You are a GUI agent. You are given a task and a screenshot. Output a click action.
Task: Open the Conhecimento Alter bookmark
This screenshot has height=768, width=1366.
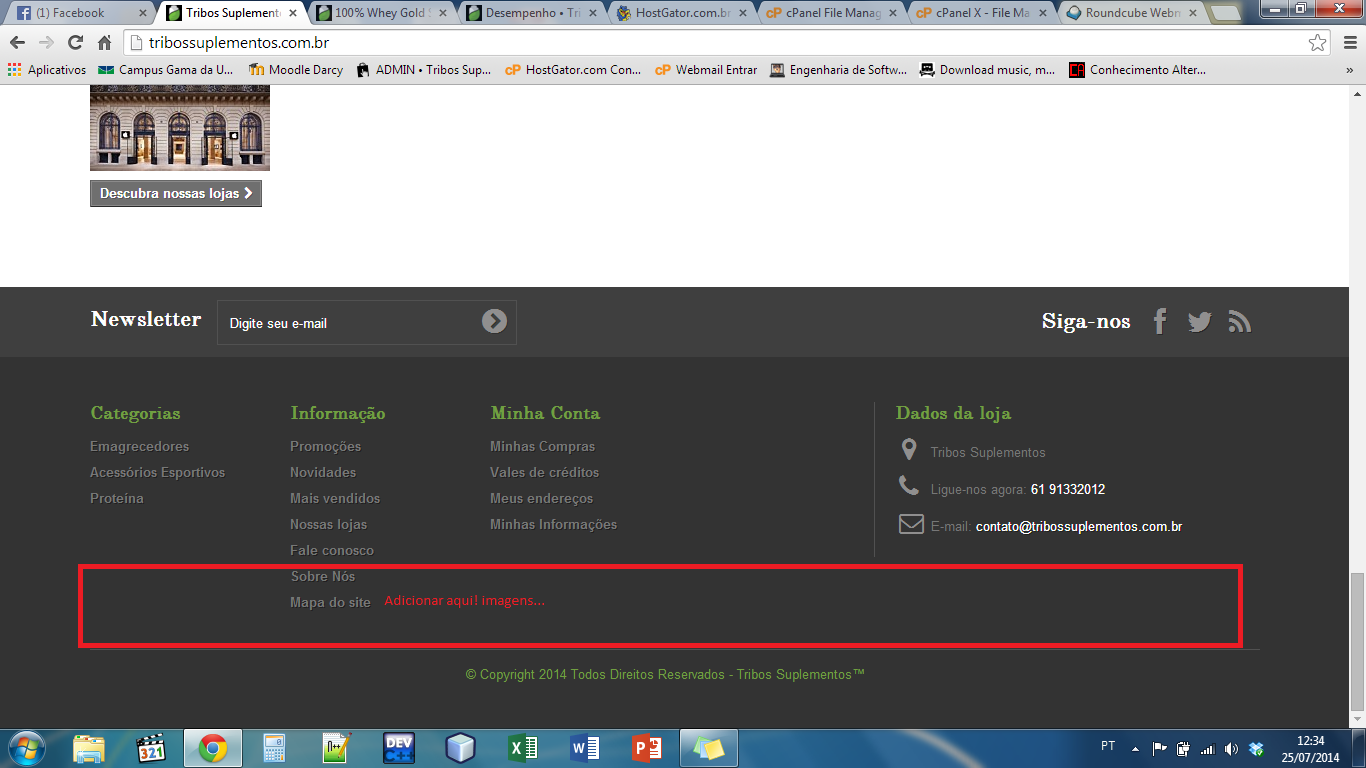point(1138,70)
